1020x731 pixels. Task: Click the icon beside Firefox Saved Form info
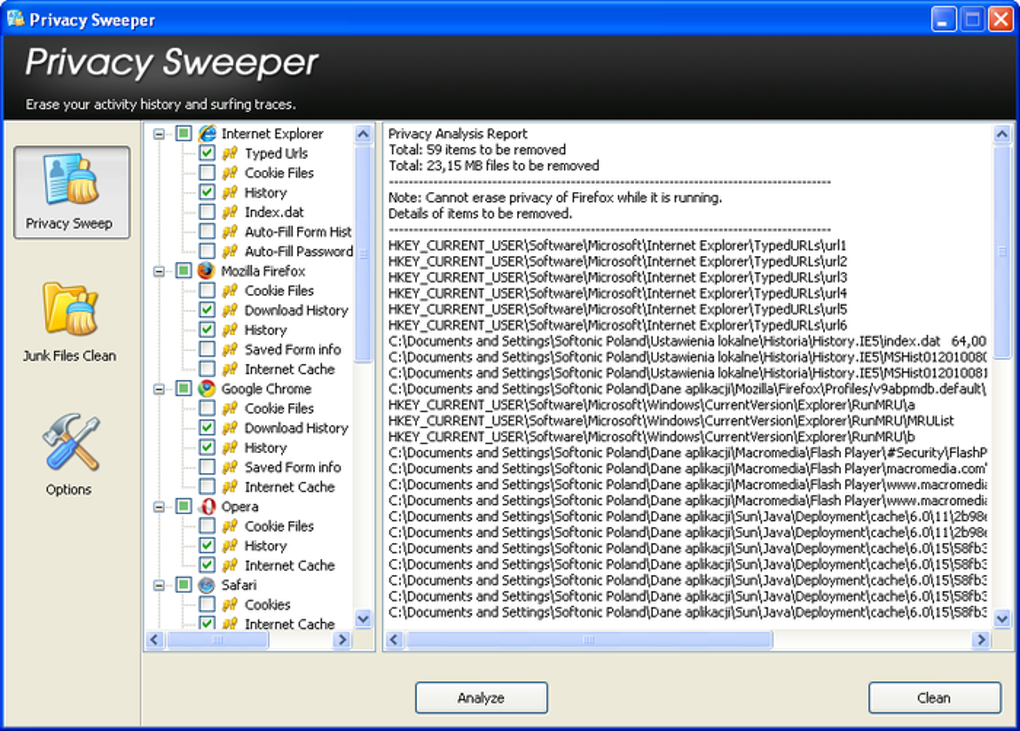[x=230, y=349]
